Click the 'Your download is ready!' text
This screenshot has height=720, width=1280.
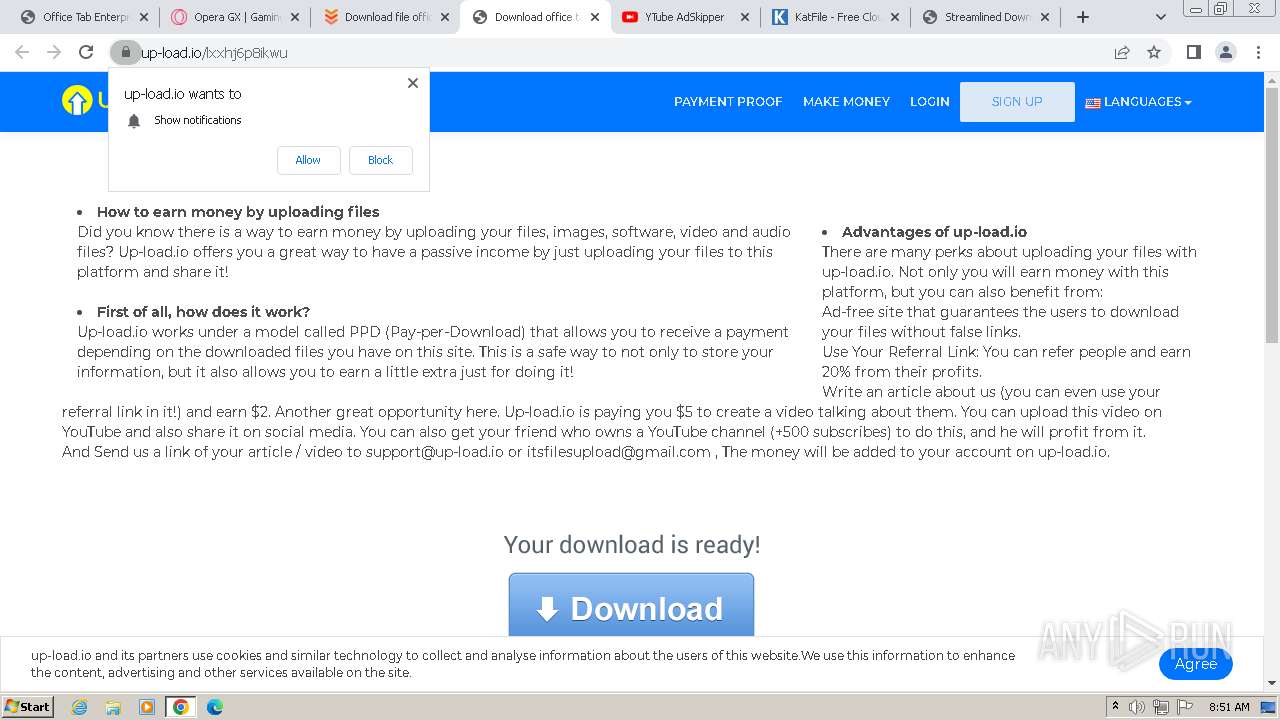pyautogui.click(x=631, y=545)
